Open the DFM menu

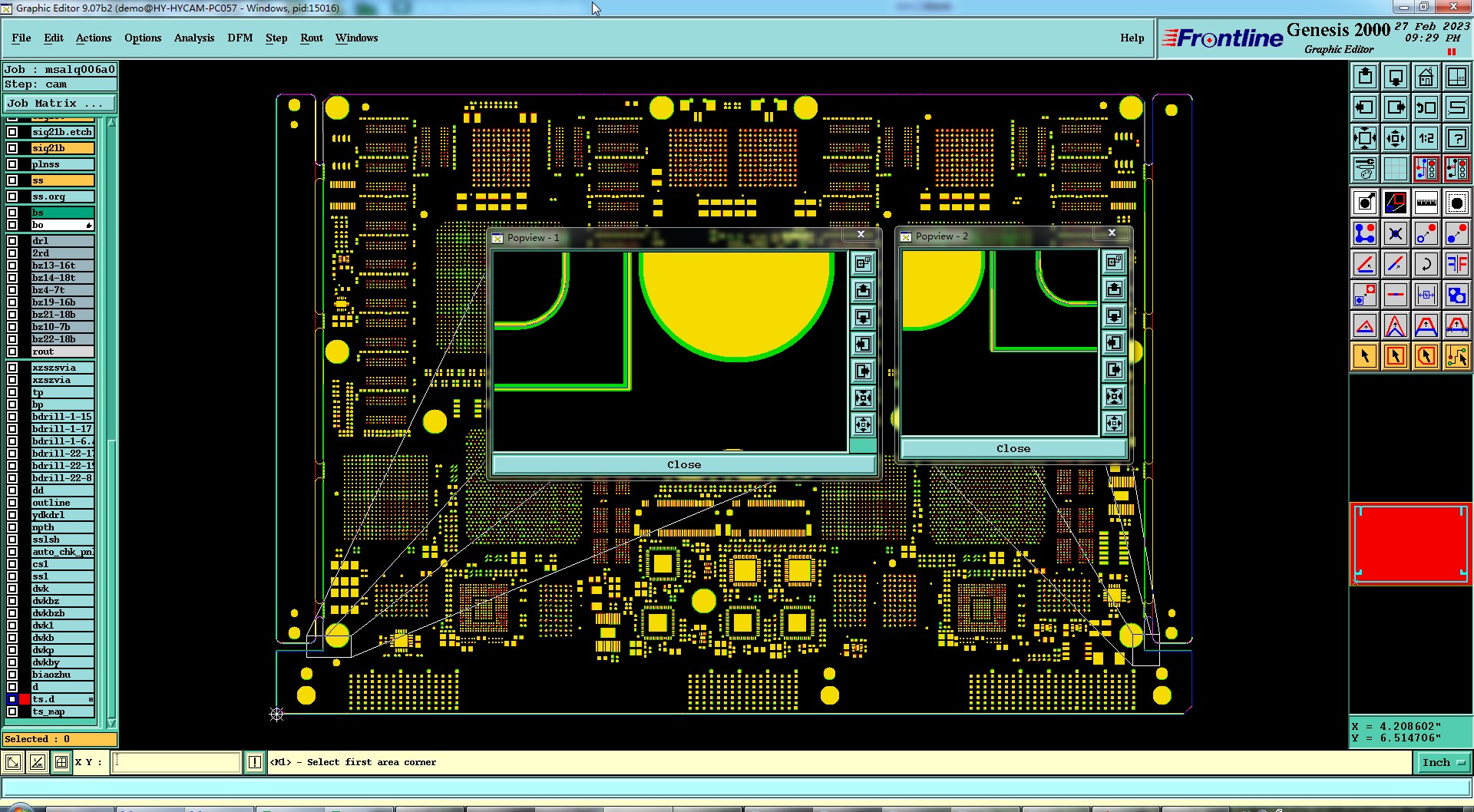(x=240, y=38)
